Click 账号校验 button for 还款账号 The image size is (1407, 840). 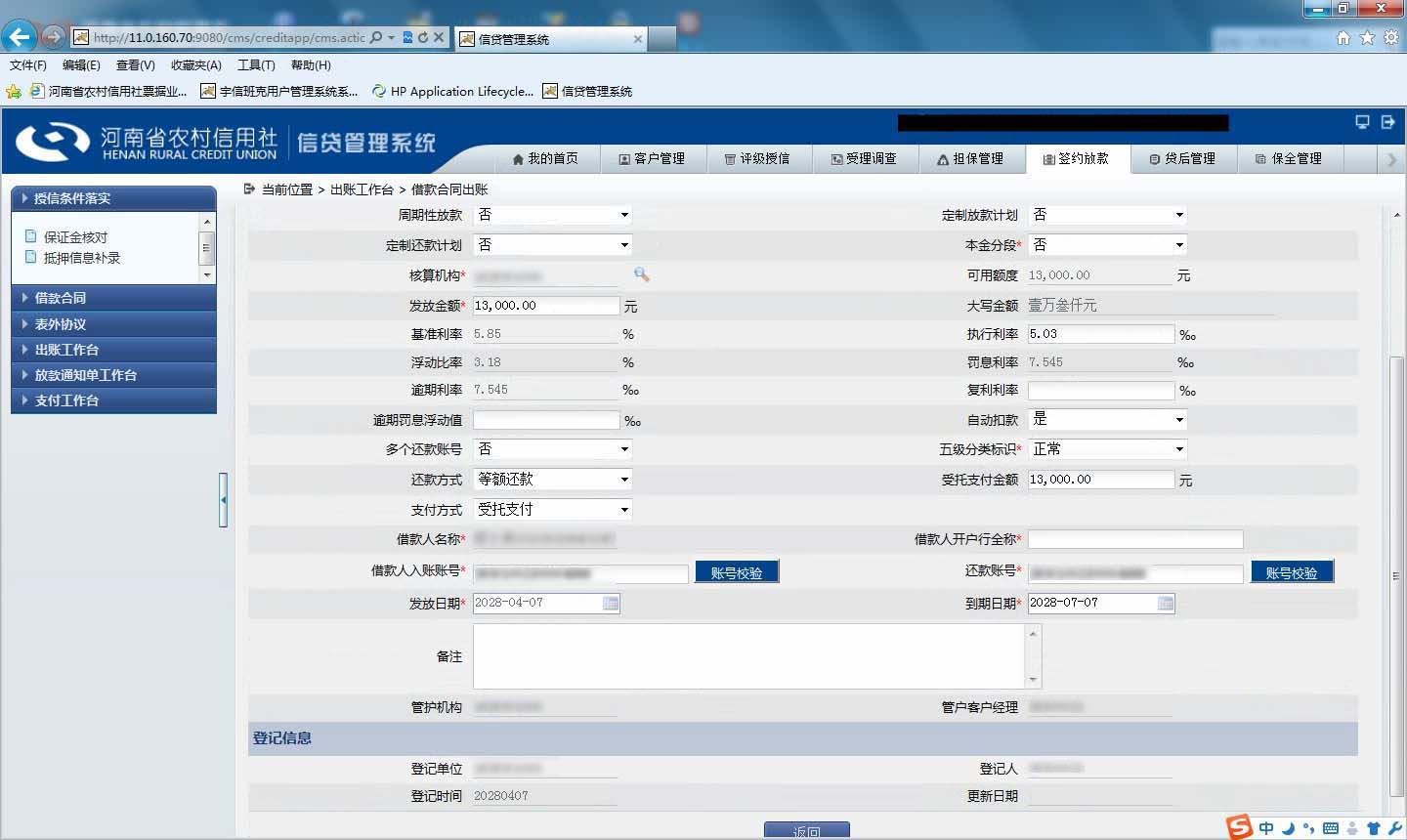coord(1292,572)
